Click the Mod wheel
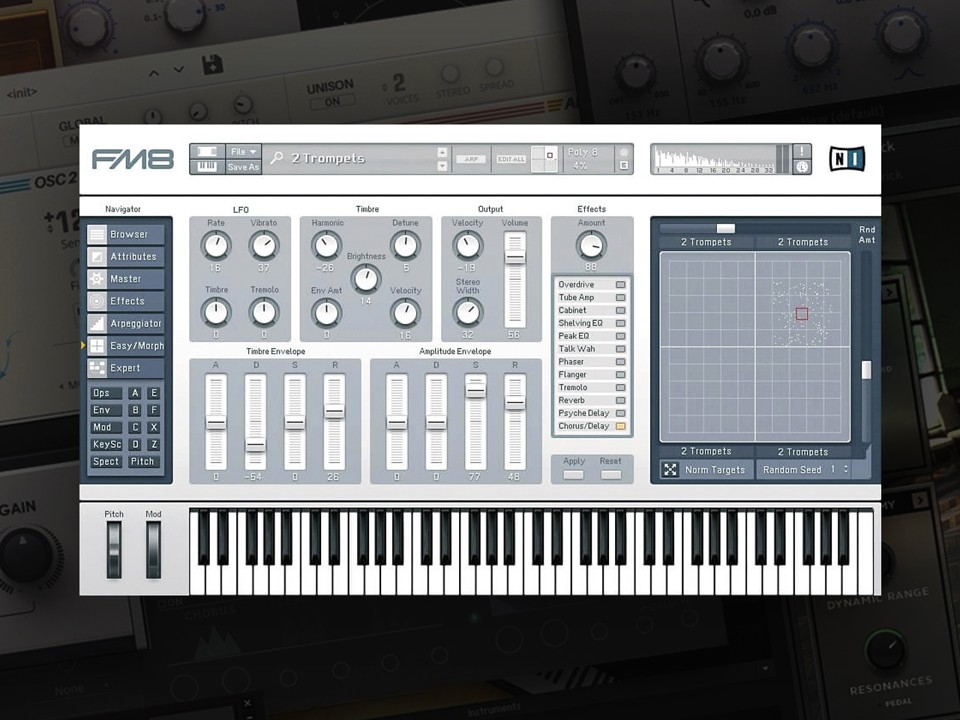 click(x=153, y=549)
